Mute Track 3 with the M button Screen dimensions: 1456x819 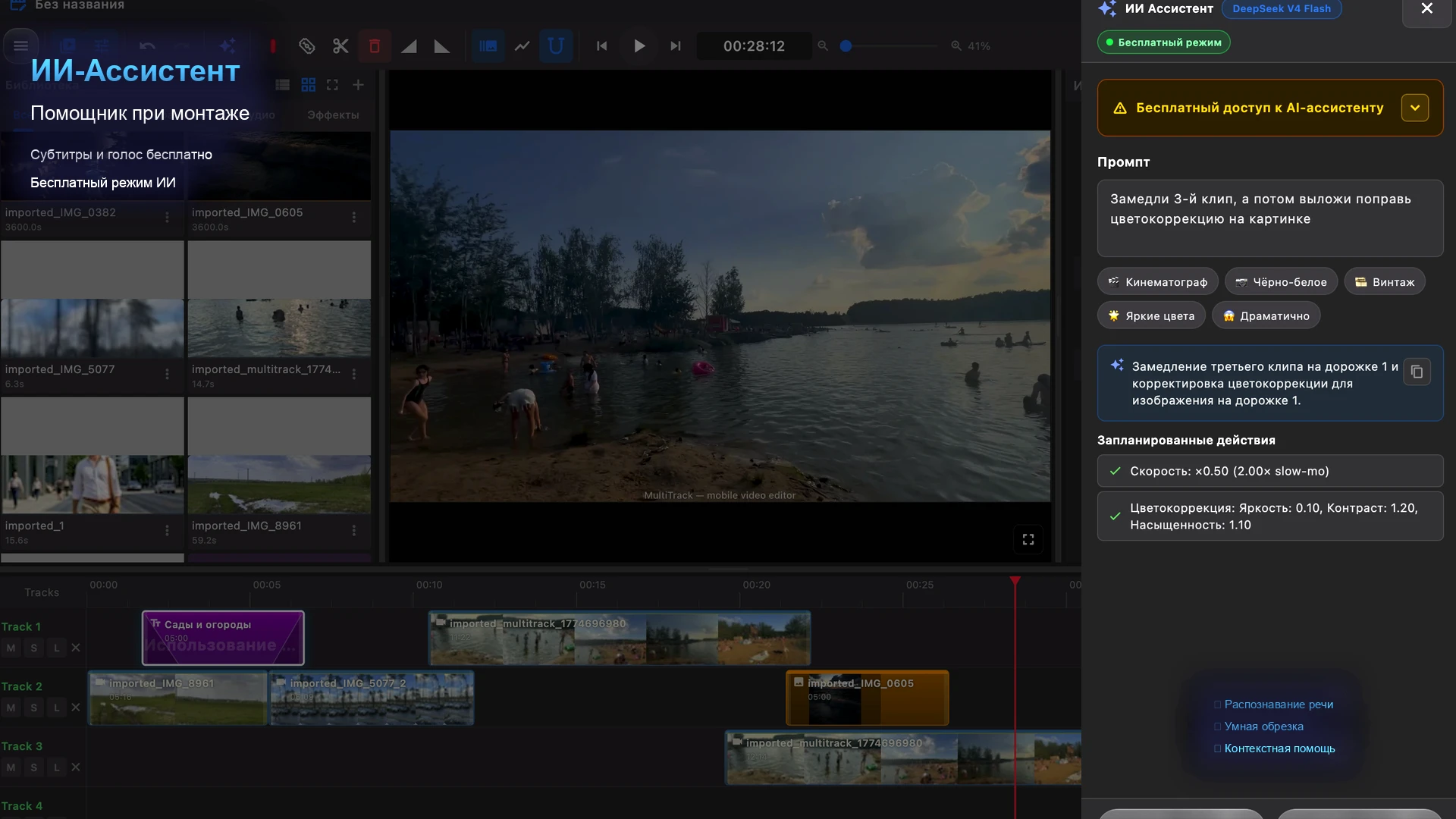pos(11,767)
